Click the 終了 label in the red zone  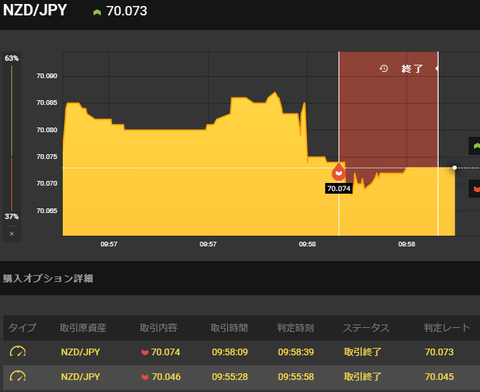tap(412, 69)
